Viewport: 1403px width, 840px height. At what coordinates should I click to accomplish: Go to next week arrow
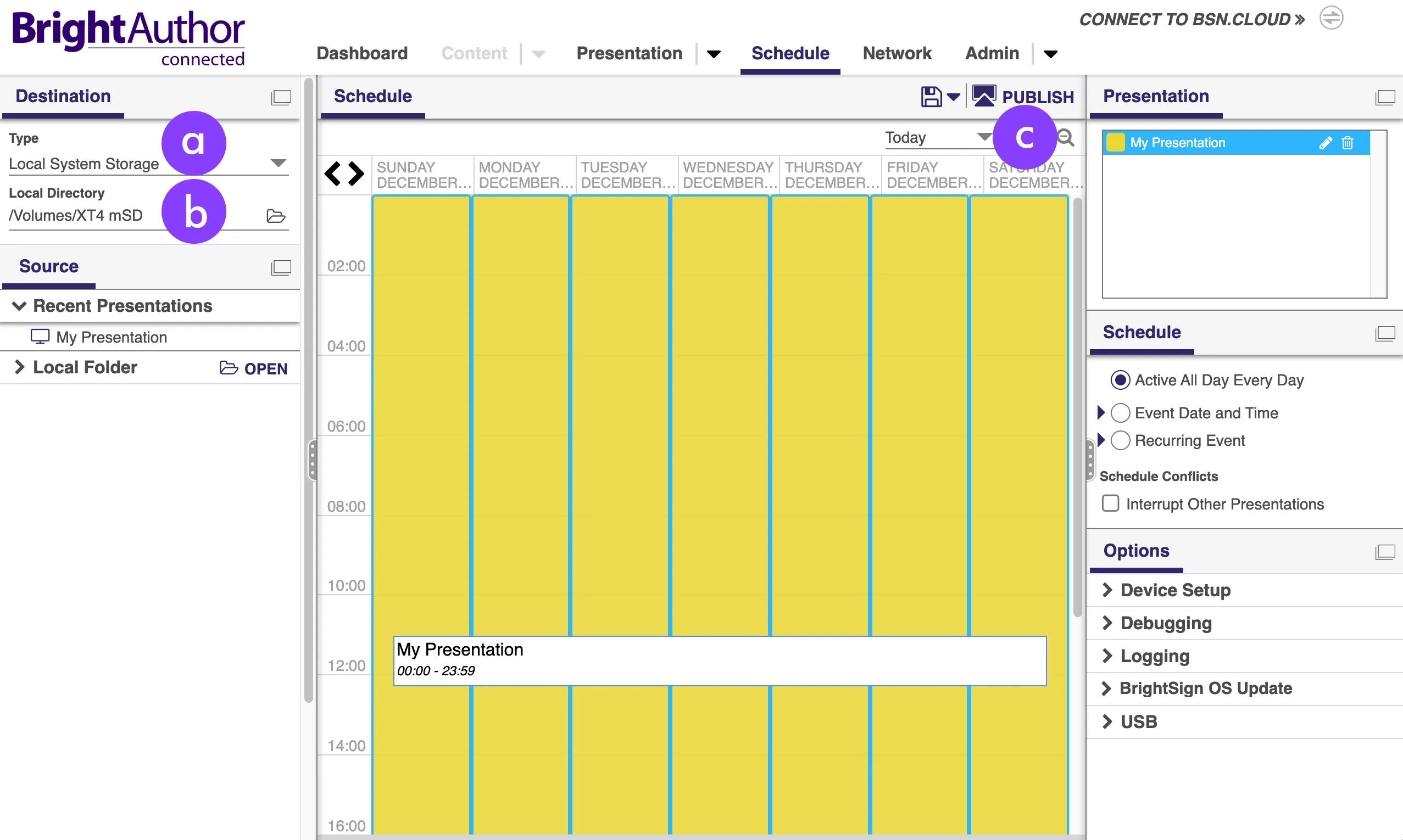355,174
